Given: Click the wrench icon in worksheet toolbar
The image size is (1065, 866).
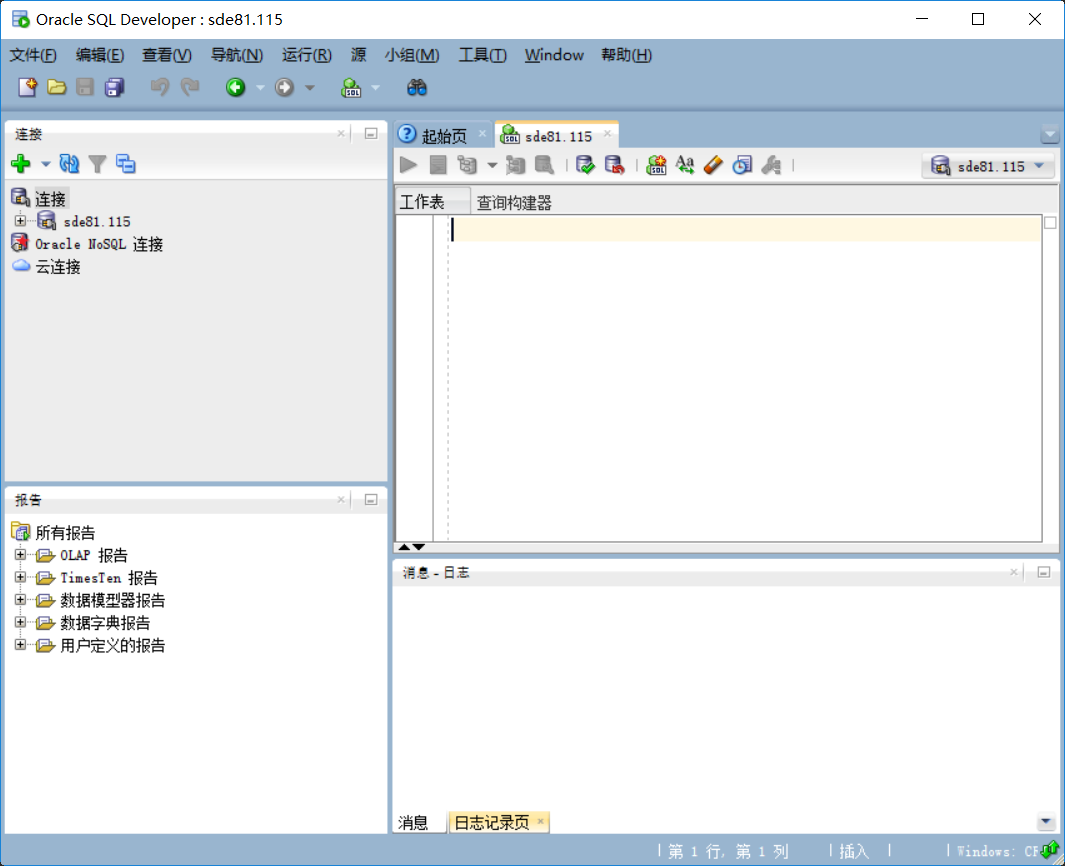Looking at the screenshot, I should click(x=771, y=165).
